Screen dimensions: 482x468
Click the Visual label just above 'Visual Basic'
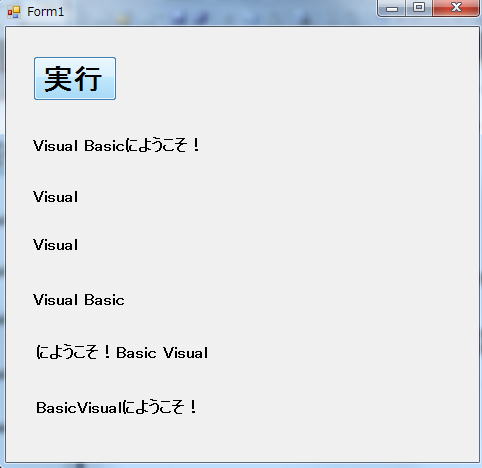(x=56, y=245)
